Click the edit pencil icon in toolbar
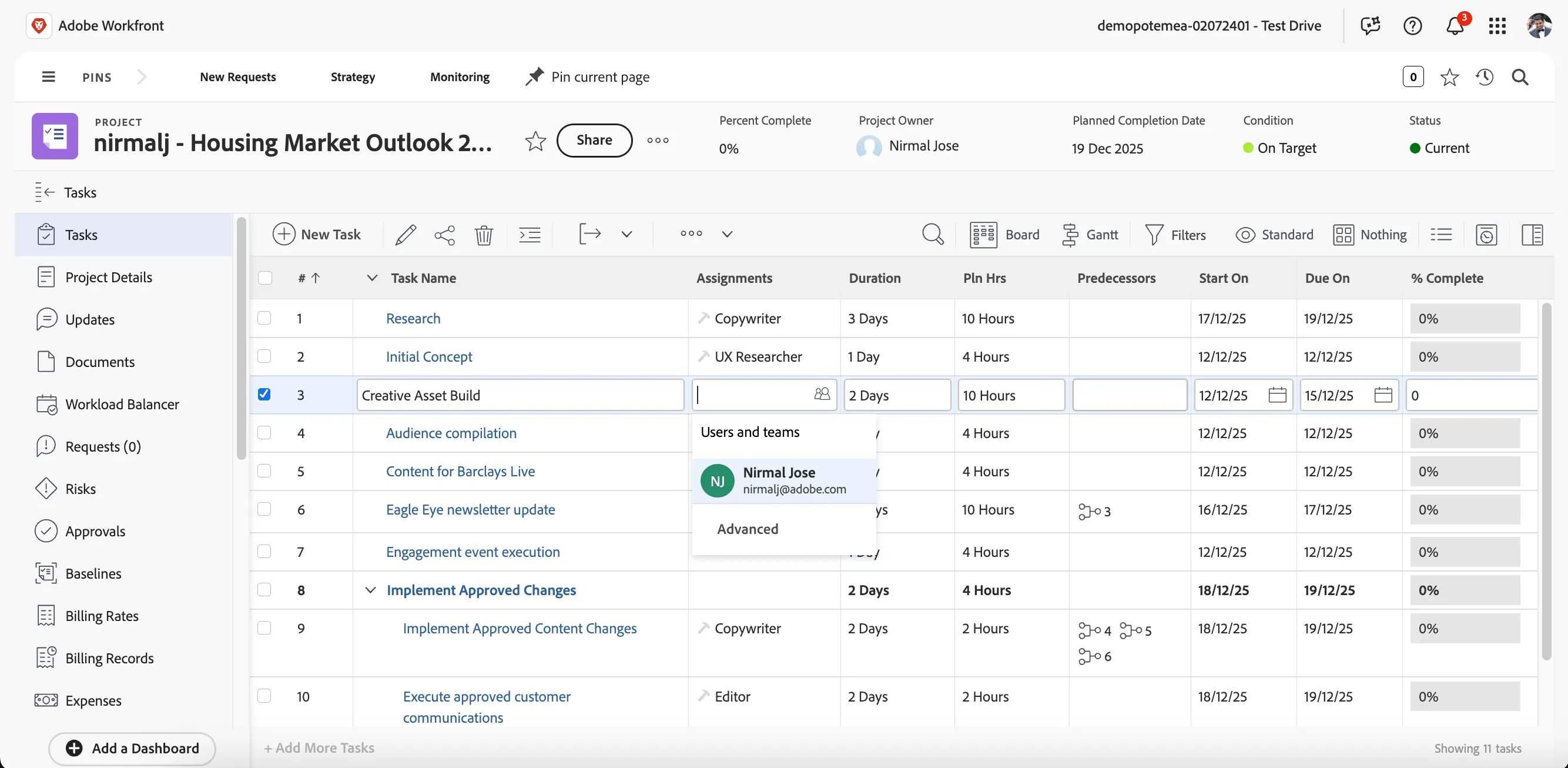Viewport: 1568px width, 768px height. (x=406, y=235)
